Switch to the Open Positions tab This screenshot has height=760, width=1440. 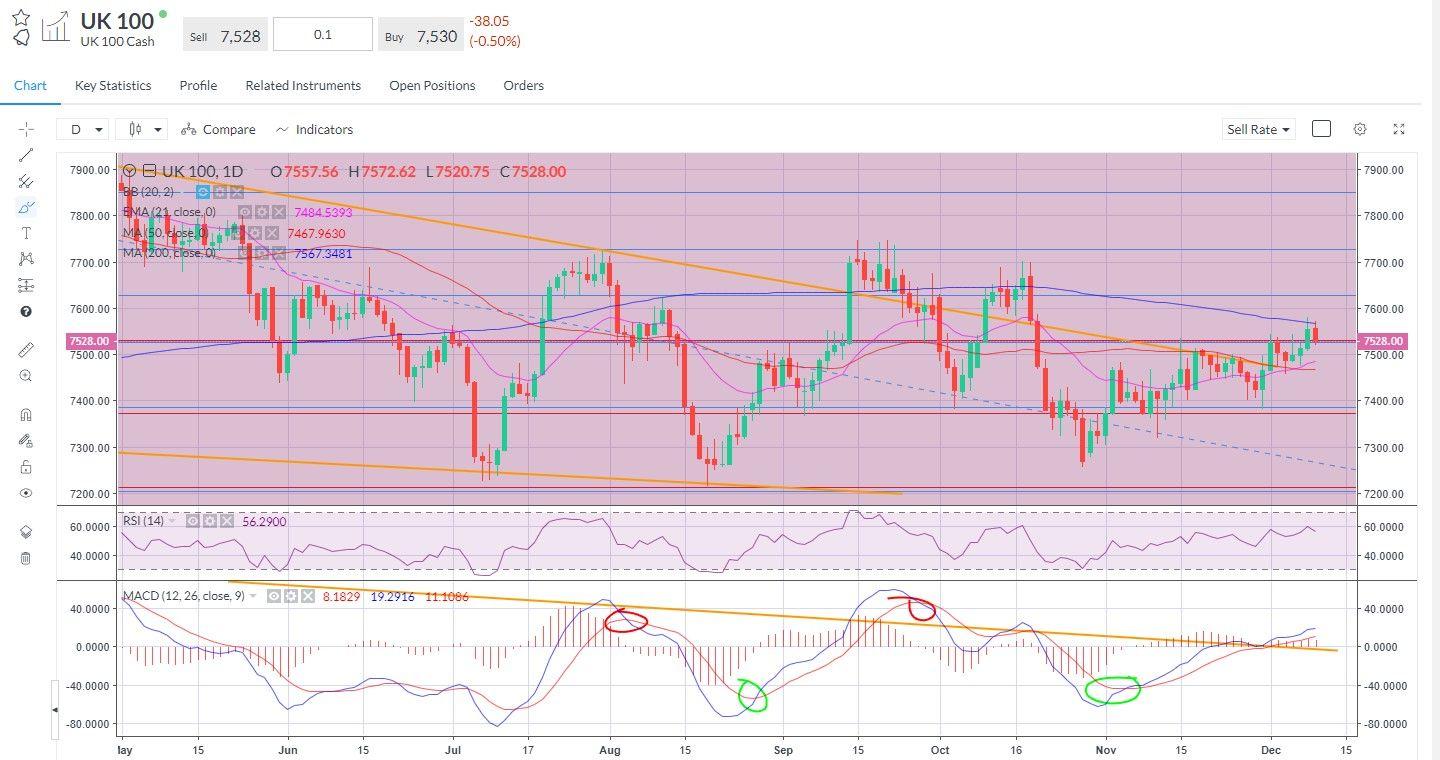pos(432,85)
